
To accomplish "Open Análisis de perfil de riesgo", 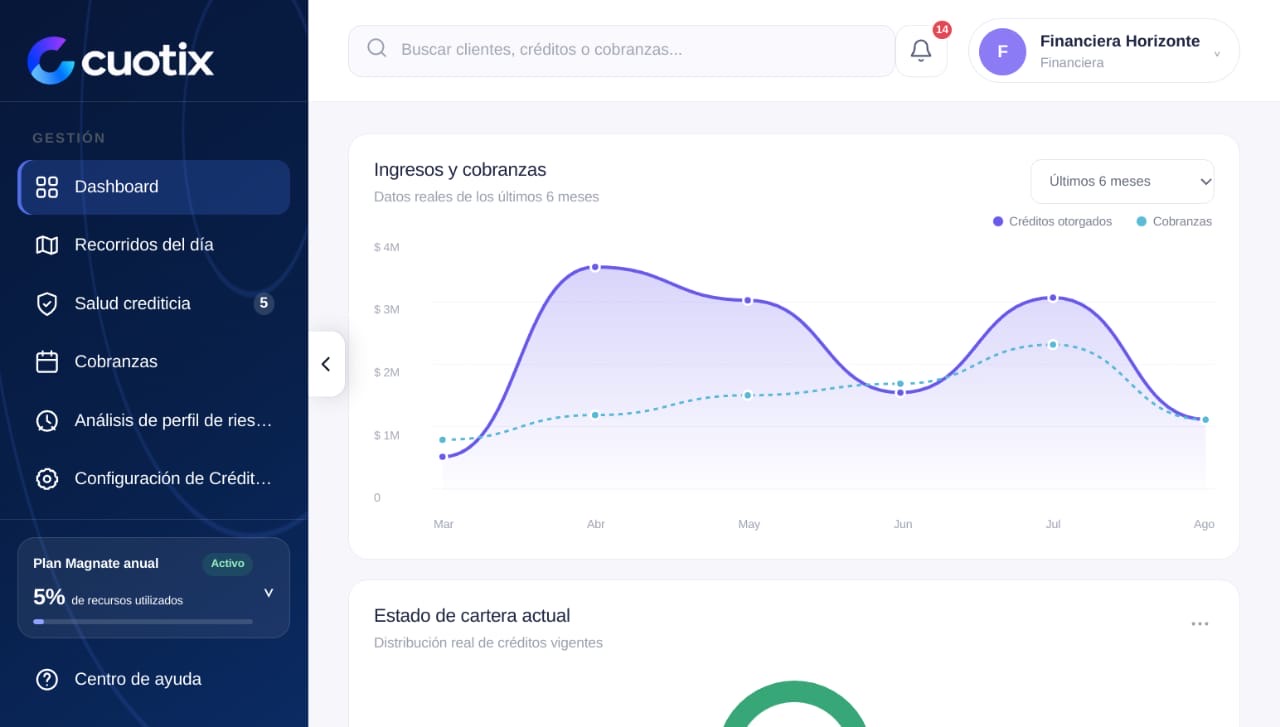I will 154,421.
